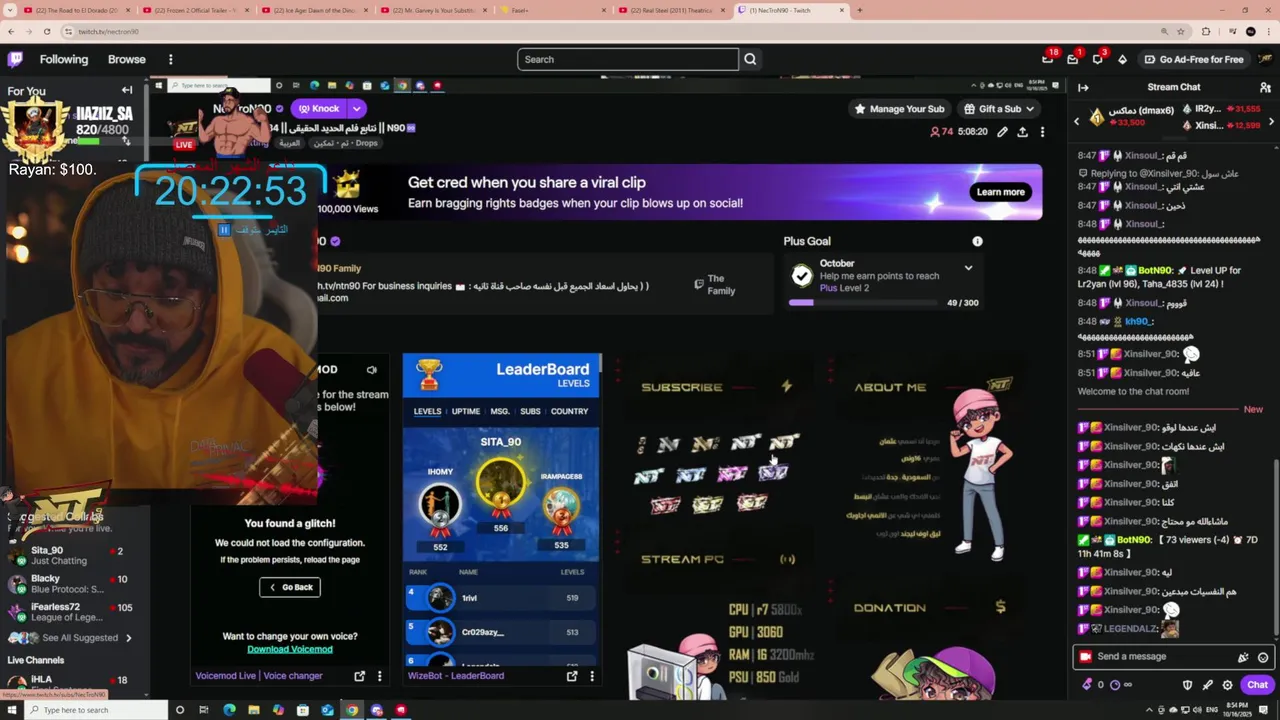Select the LEVELS leaderboard tab
Screen dimensions: 1280x720
pos(427,411)
